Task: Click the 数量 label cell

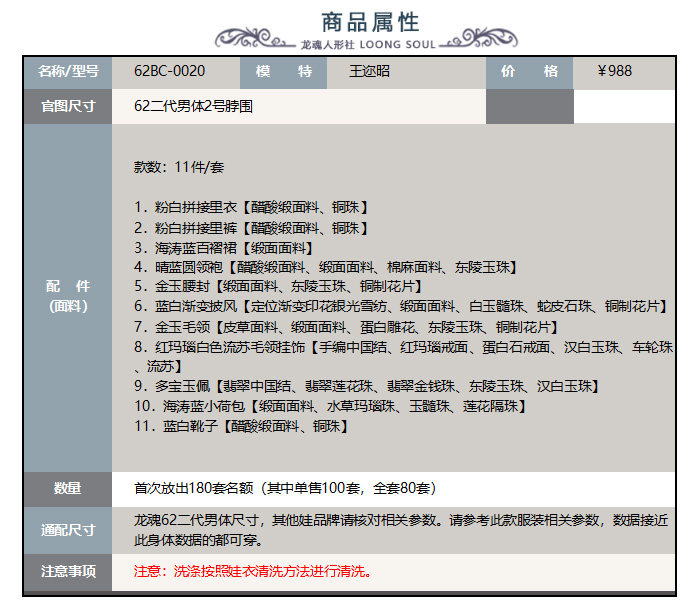Action: (x=68, y=489)
